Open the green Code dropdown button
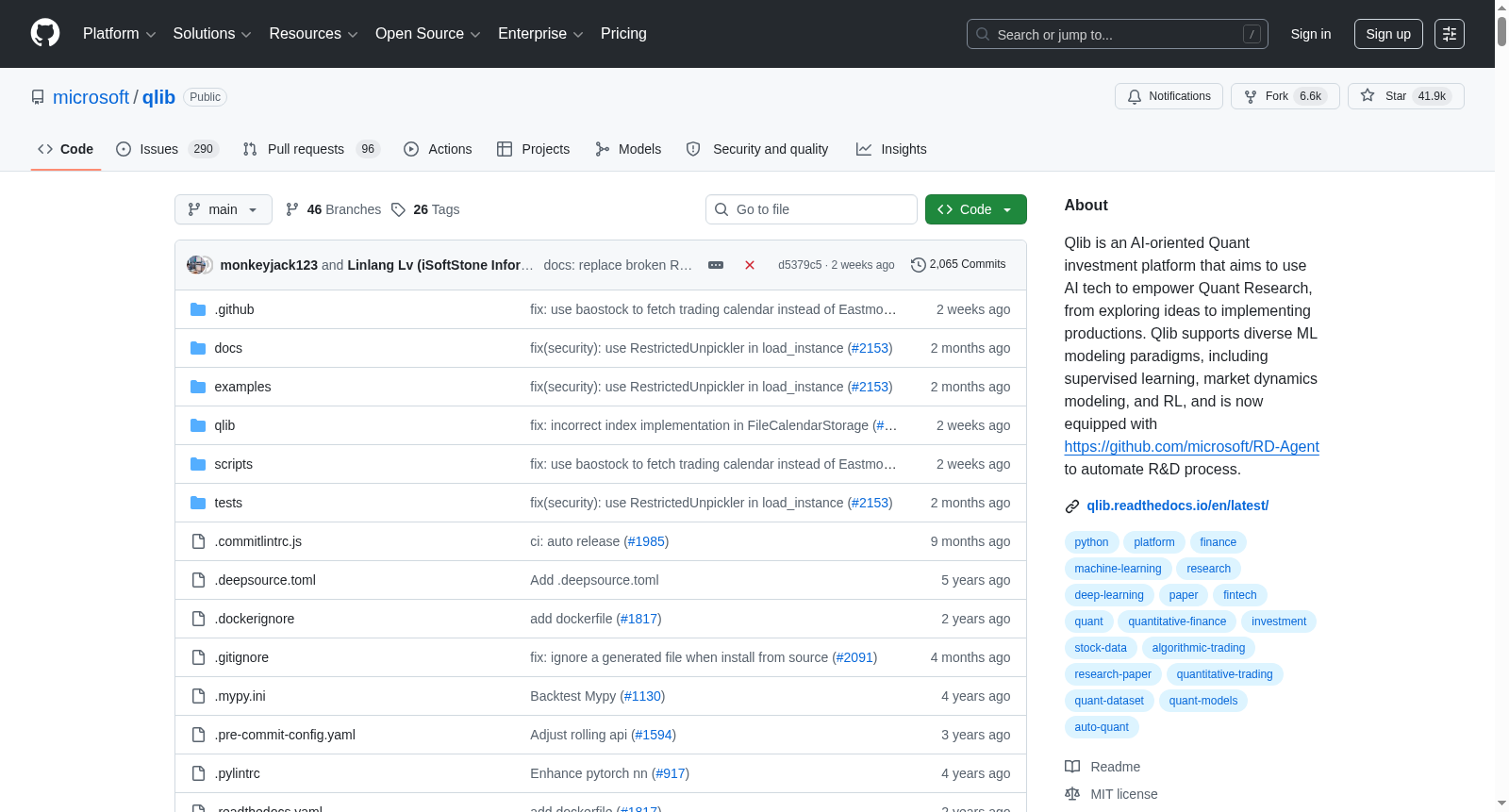Image resolution: width=1509 pixels, height=812 pixels. 976,209
